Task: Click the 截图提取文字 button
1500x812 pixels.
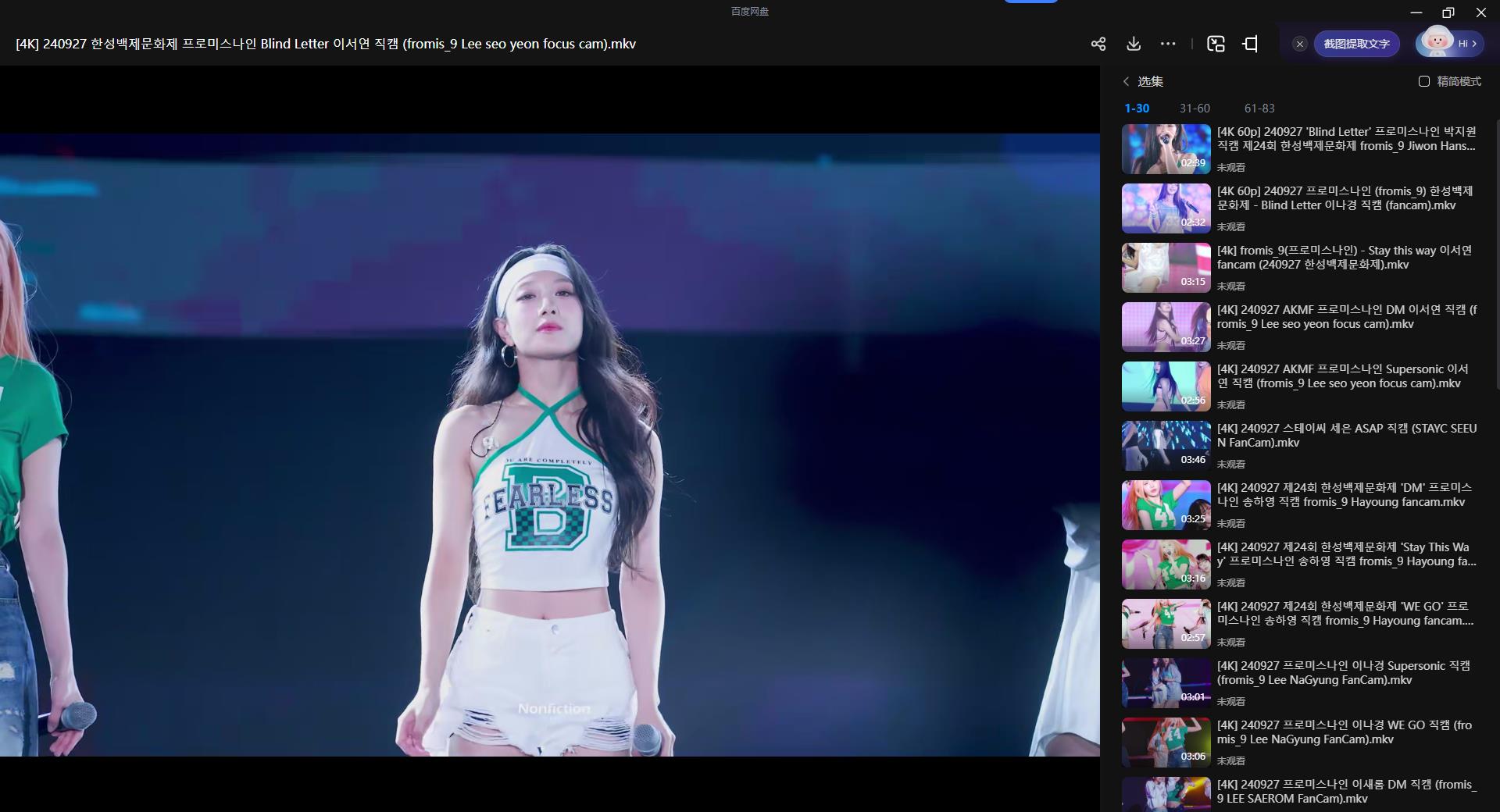Action: [x=1356, y=44]
